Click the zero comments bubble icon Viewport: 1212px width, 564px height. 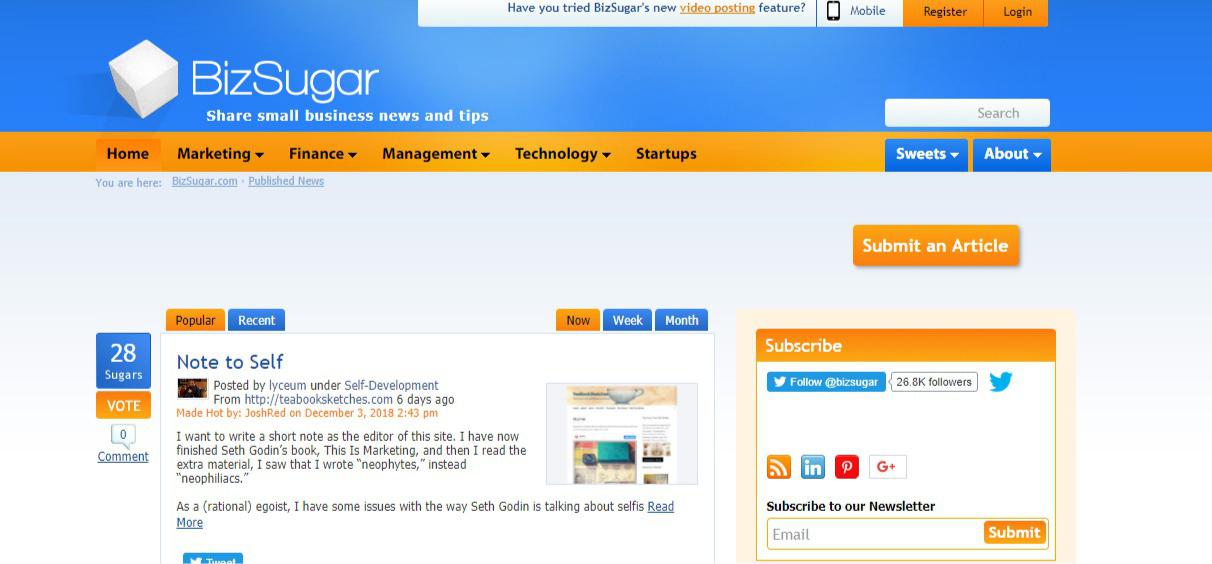pyautogui.click(x=123, y=436)
